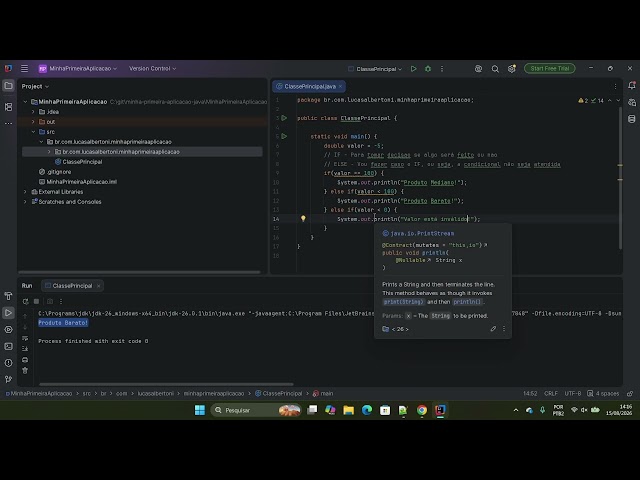Expand the .idea folder

click(33, 111)
